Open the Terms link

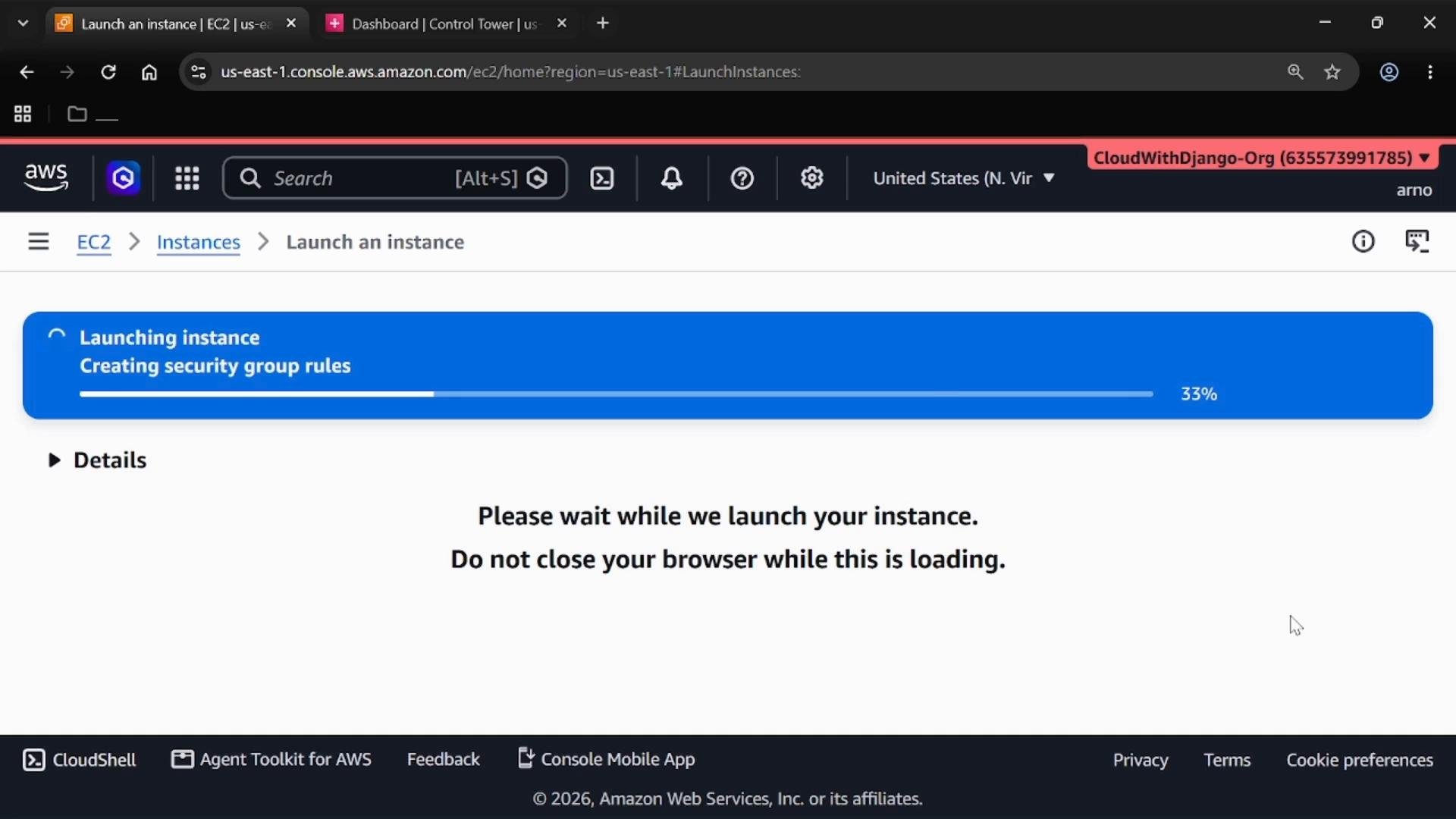[1227, 760]
